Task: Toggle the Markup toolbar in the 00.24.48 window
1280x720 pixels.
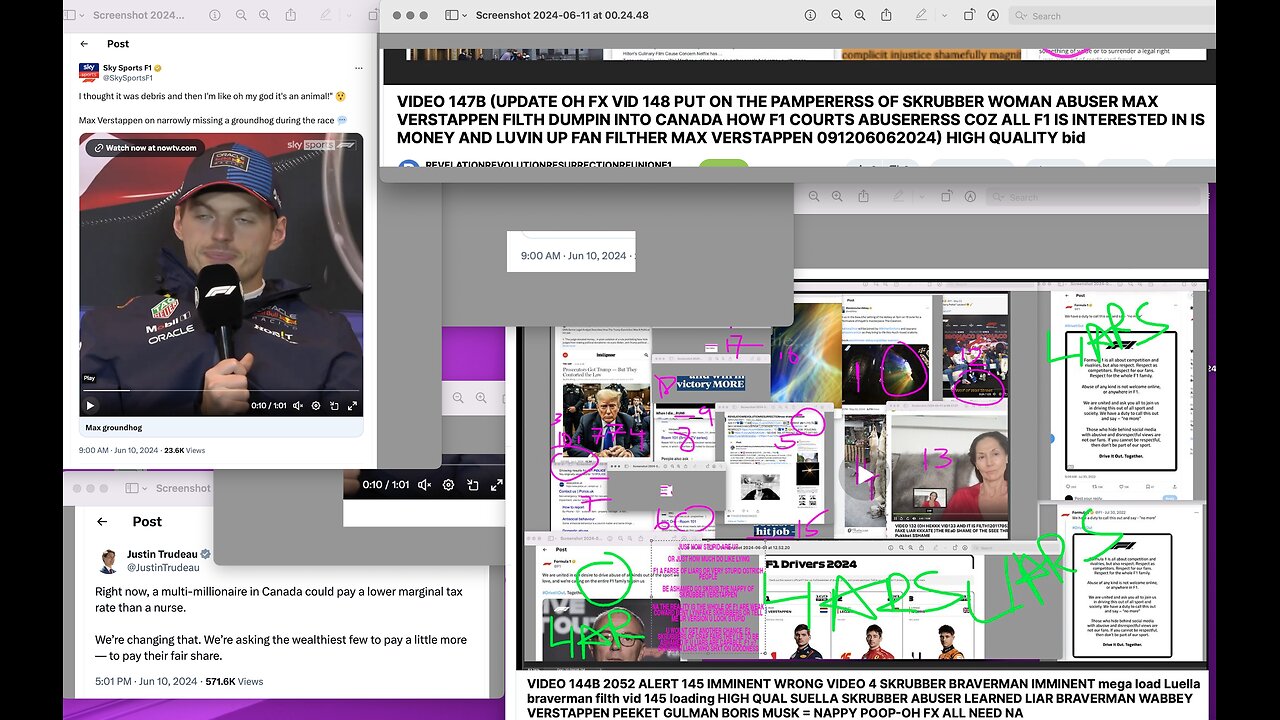Action: (993, 16)
